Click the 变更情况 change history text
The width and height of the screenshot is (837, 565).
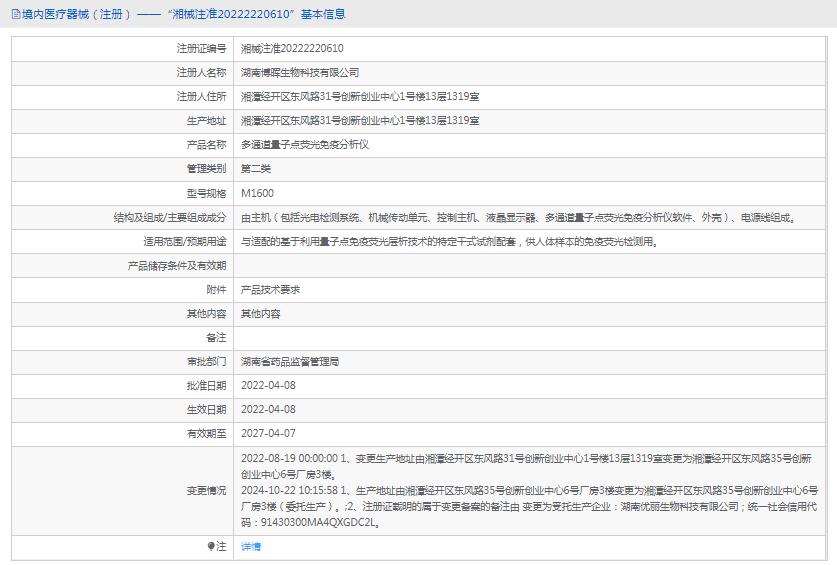(529, 490)
